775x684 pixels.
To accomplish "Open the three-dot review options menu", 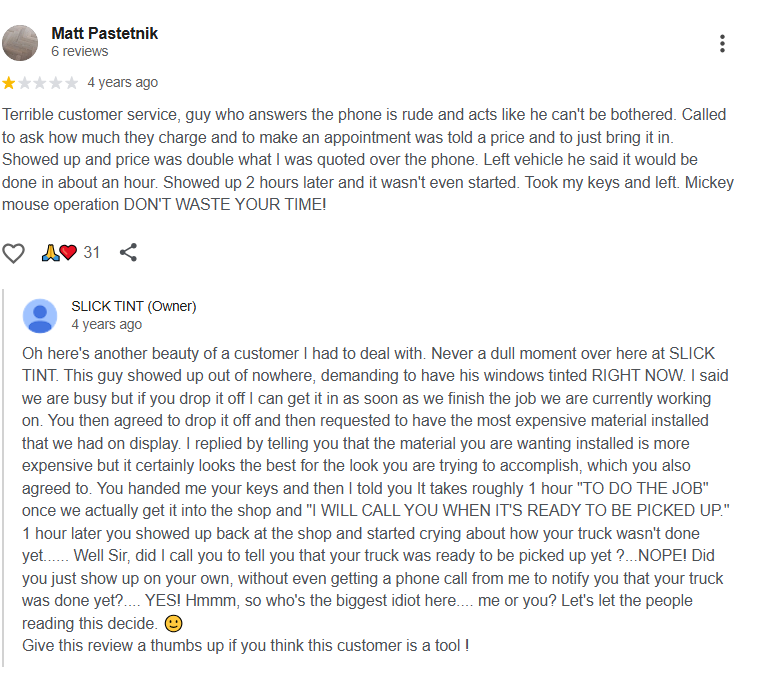I will coord(722,44).
